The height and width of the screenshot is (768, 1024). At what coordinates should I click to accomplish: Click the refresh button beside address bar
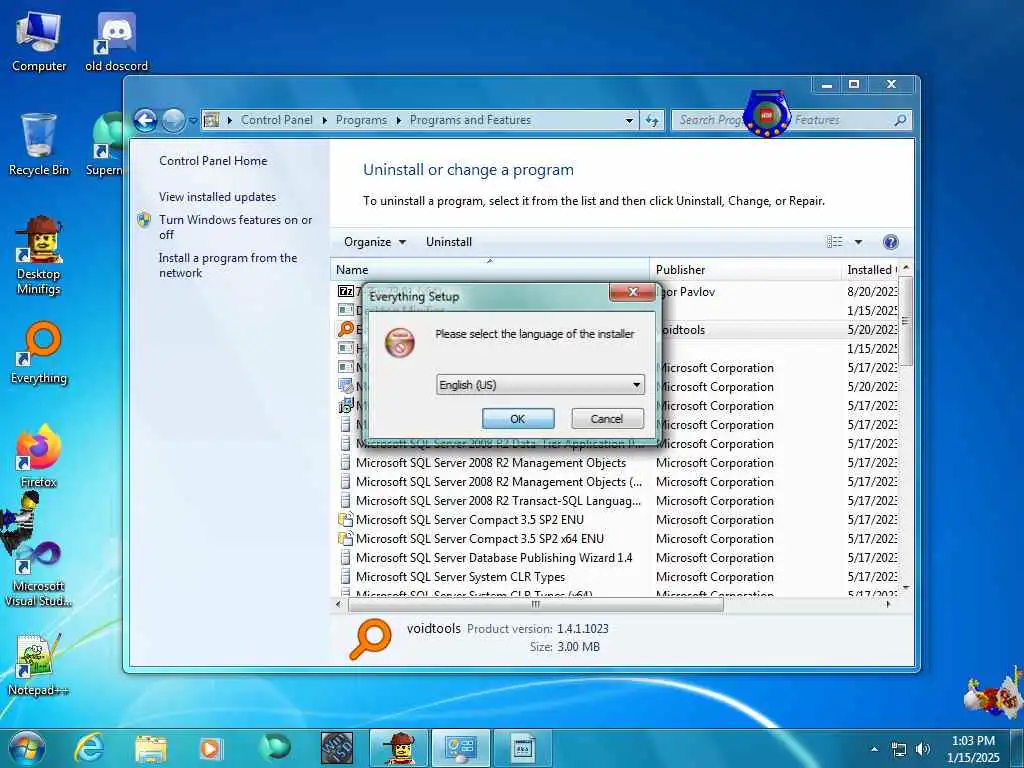652,120
